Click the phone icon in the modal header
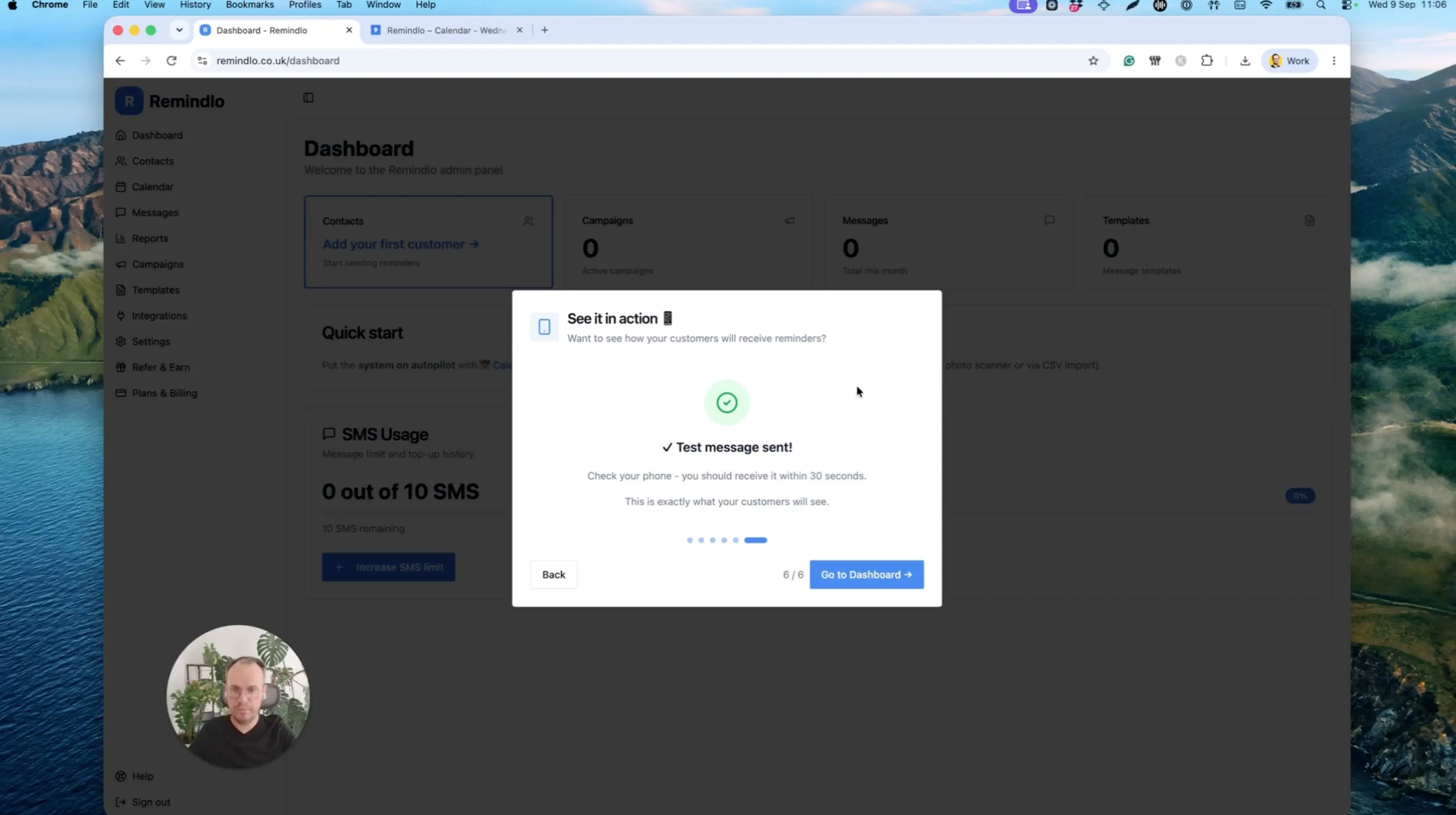Screen dimensions: 1456x815 [x=544, y=327]
